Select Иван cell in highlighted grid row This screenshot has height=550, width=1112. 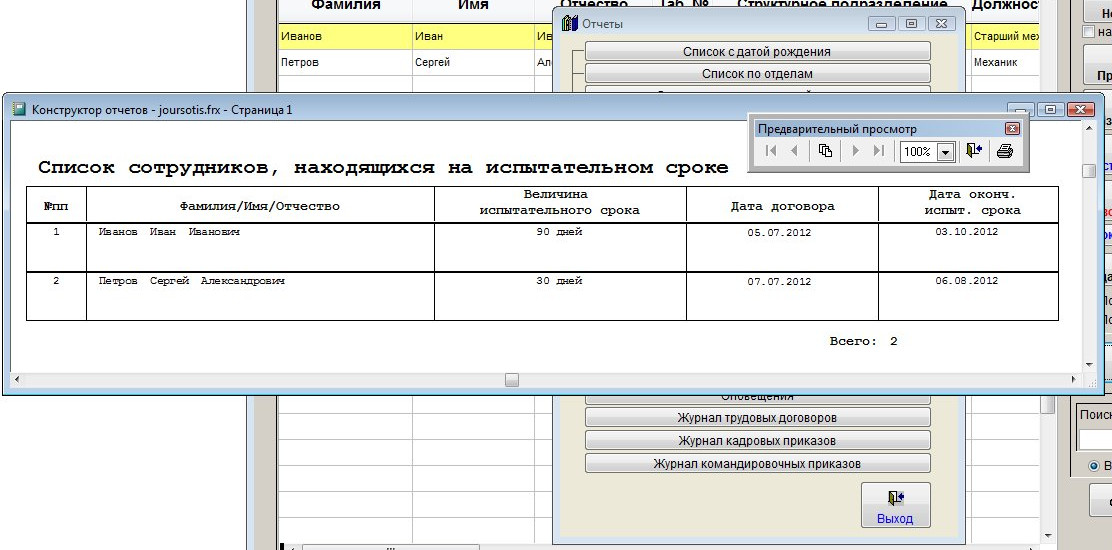tap(474, 36)
